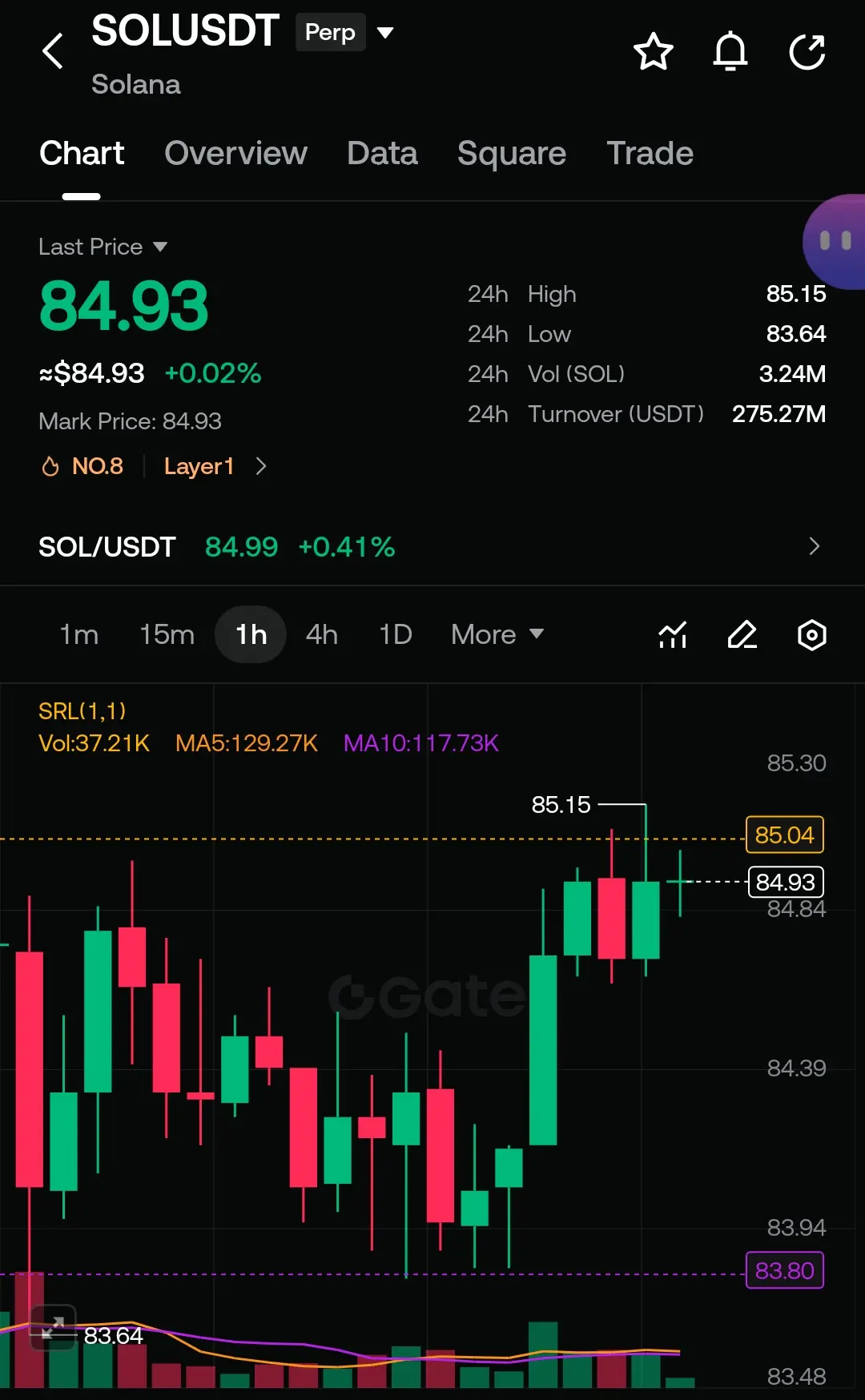Select the 15m timeframe

click(167, 634)
